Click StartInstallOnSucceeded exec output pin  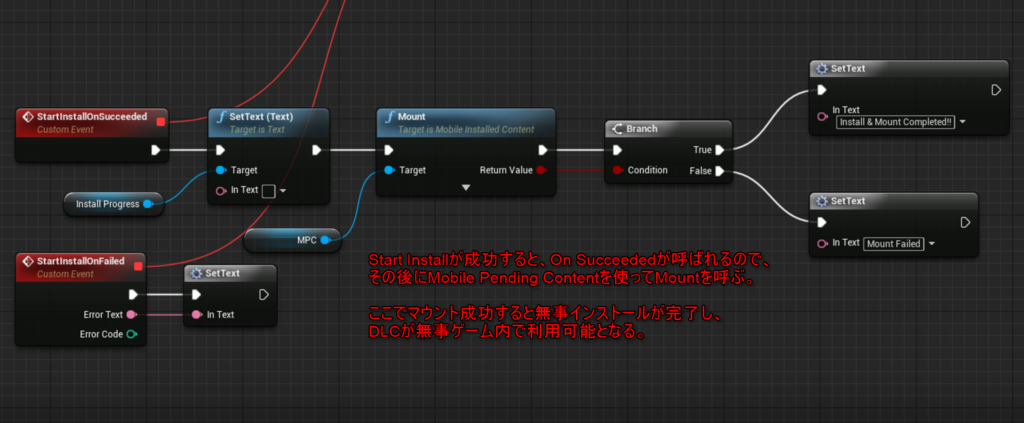155,150
